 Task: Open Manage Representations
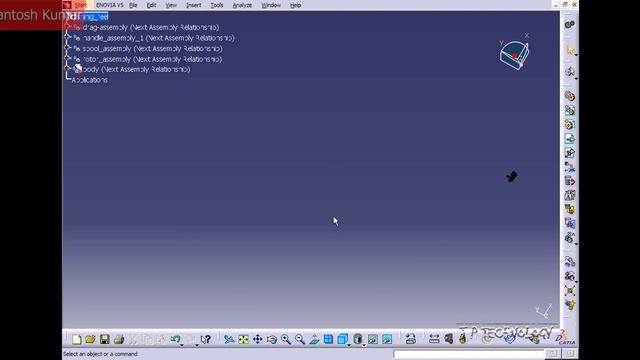pyautogui.click(x=570, y=223)
